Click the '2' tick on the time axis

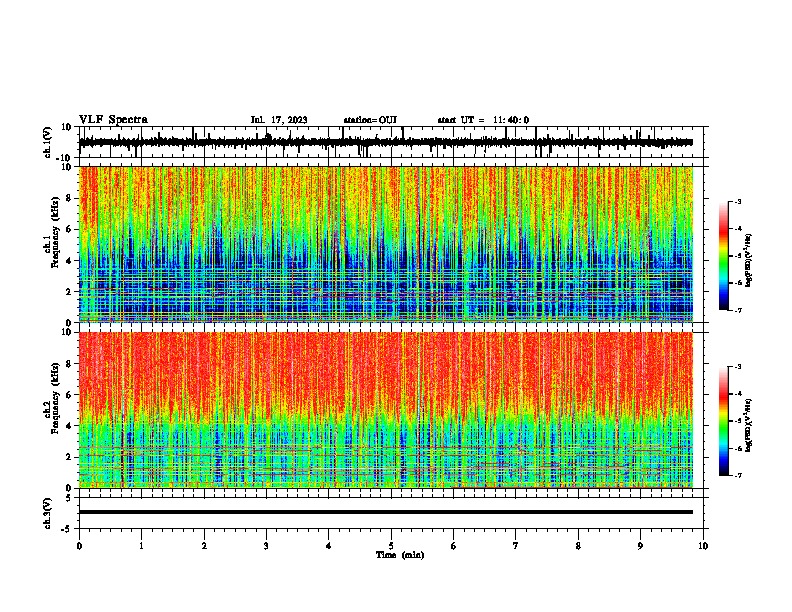pyautogui.click(x=204, y=546)
